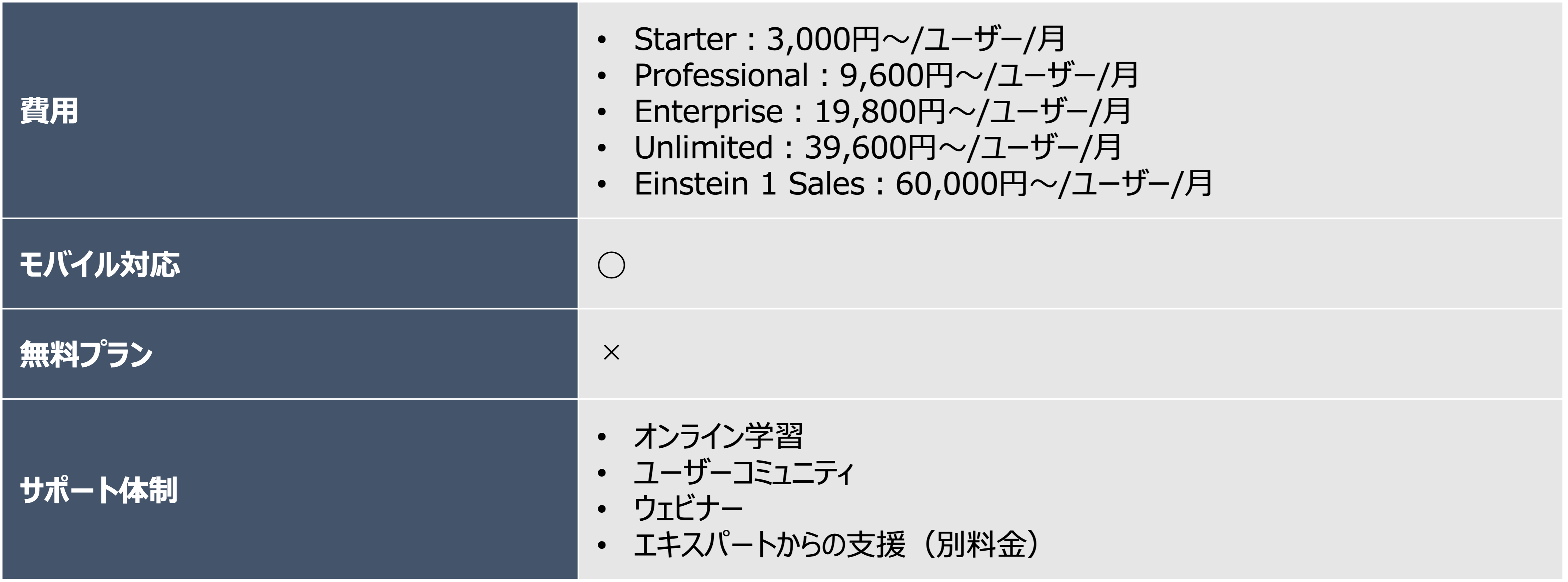This screenshot has width=1568, height=582.
Task: Click the circle symbol for mobile support
Action: click(x=611, y=265)
